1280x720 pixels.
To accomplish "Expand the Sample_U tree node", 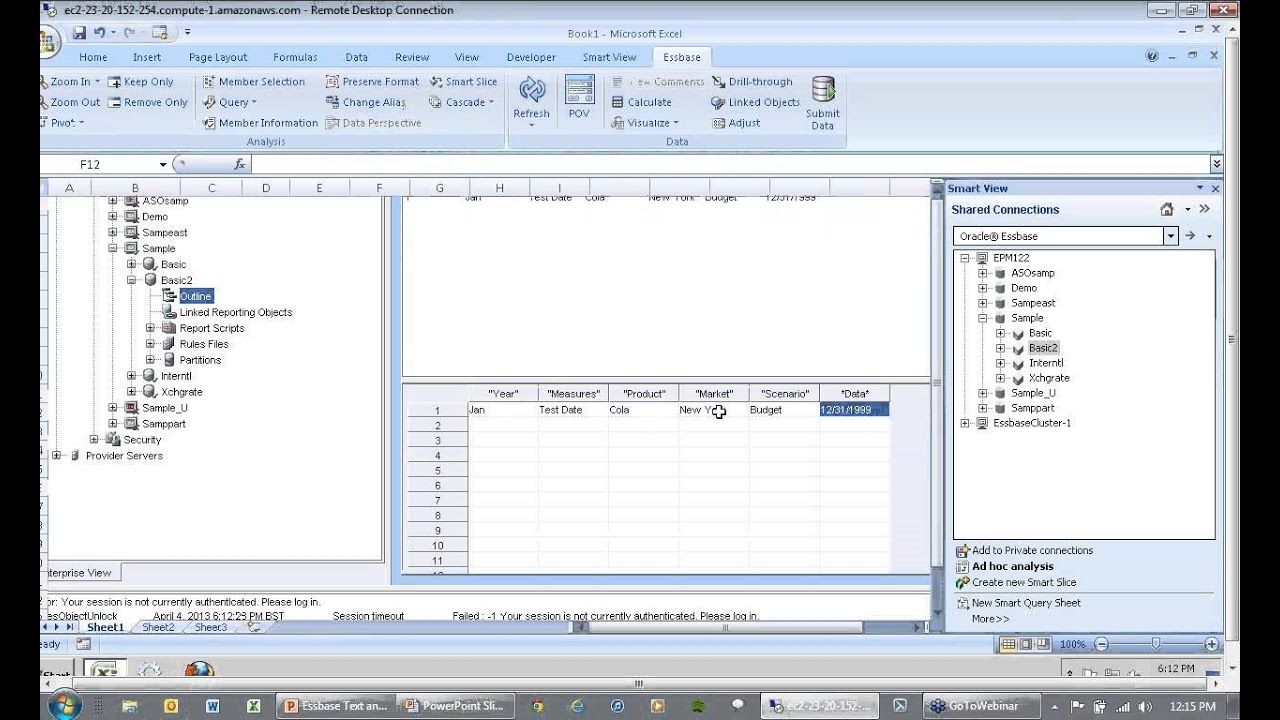I will (983, 392).
